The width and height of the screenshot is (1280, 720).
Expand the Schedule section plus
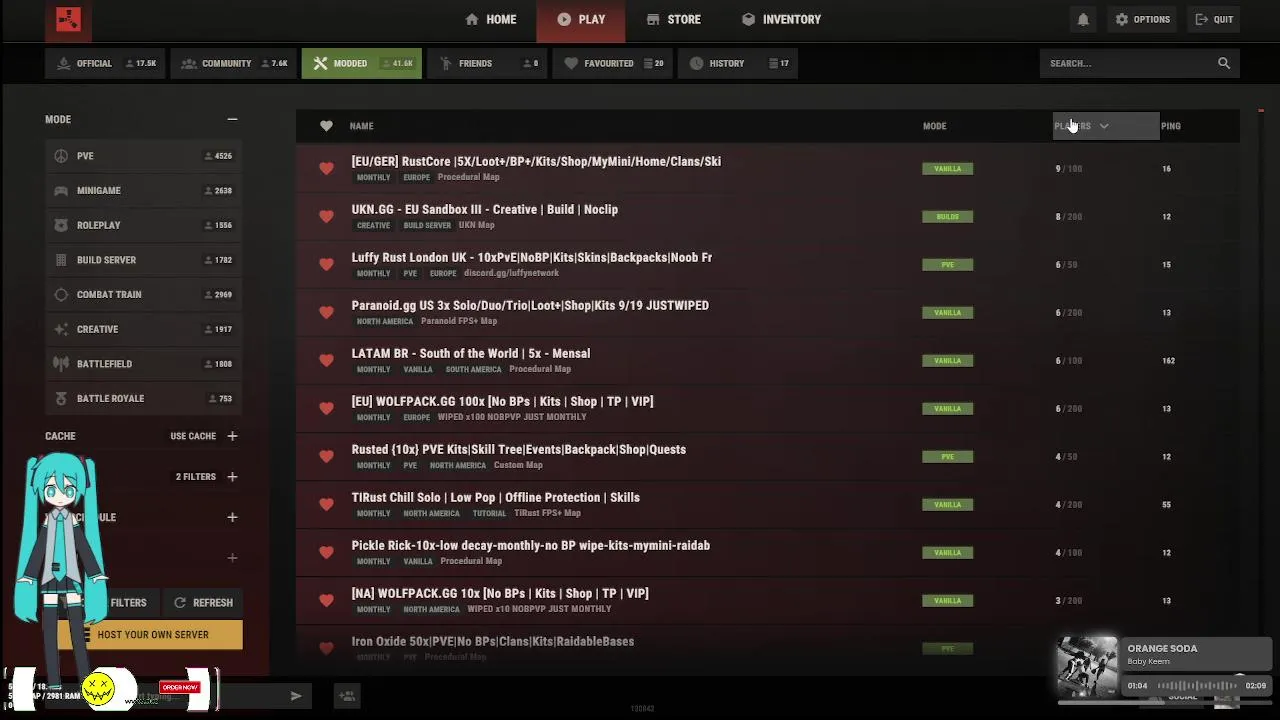[x=232, y=517]
